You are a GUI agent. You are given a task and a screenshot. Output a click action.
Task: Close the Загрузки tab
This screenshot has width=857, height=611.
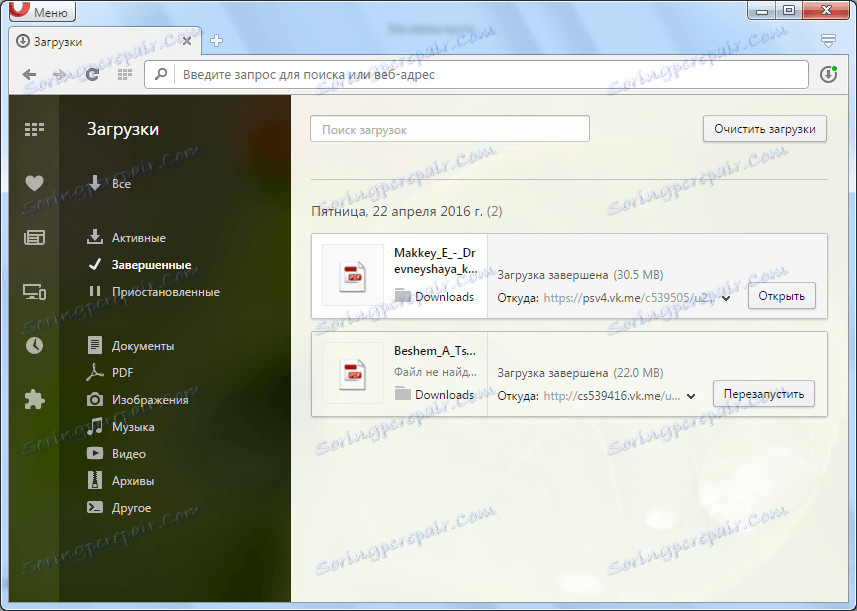(x=187, y=41)
